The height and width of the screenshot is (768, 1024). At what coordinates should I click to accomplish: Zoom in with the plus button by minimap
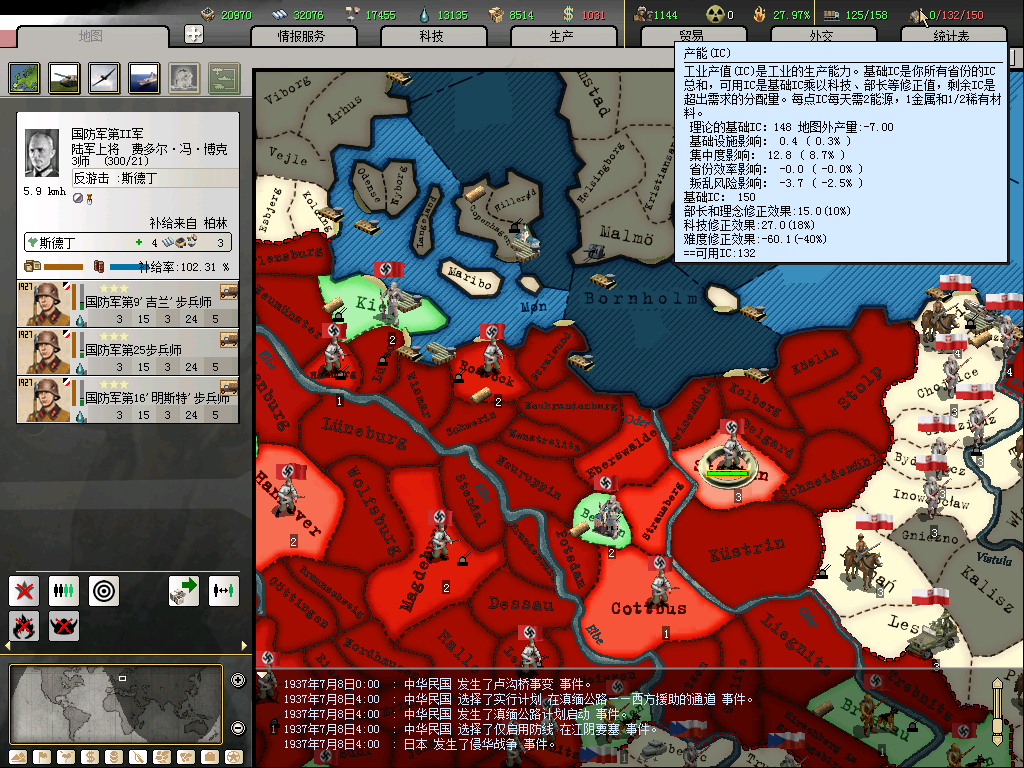pyautogui.click(x=238, y=680)
